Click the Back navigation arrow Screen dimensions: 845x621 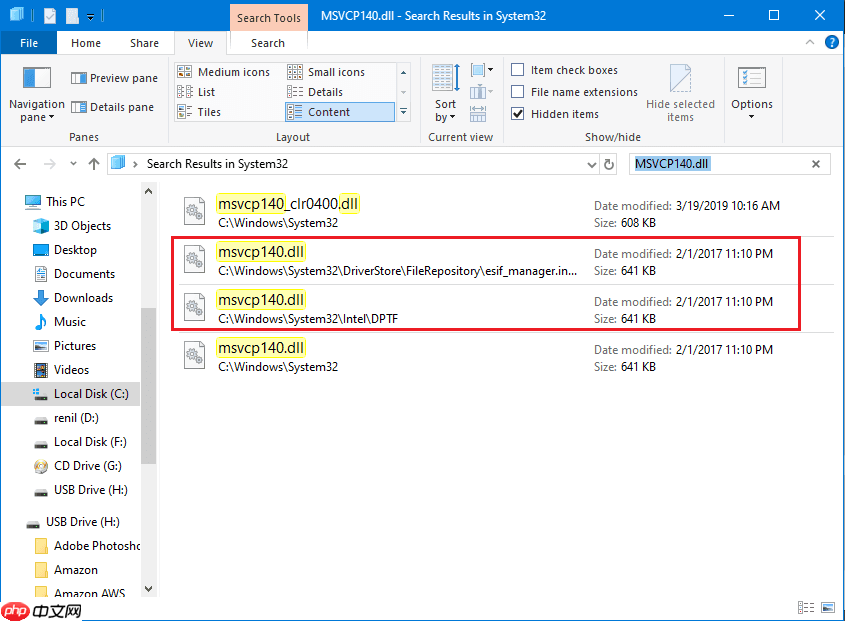pos(20,164)
